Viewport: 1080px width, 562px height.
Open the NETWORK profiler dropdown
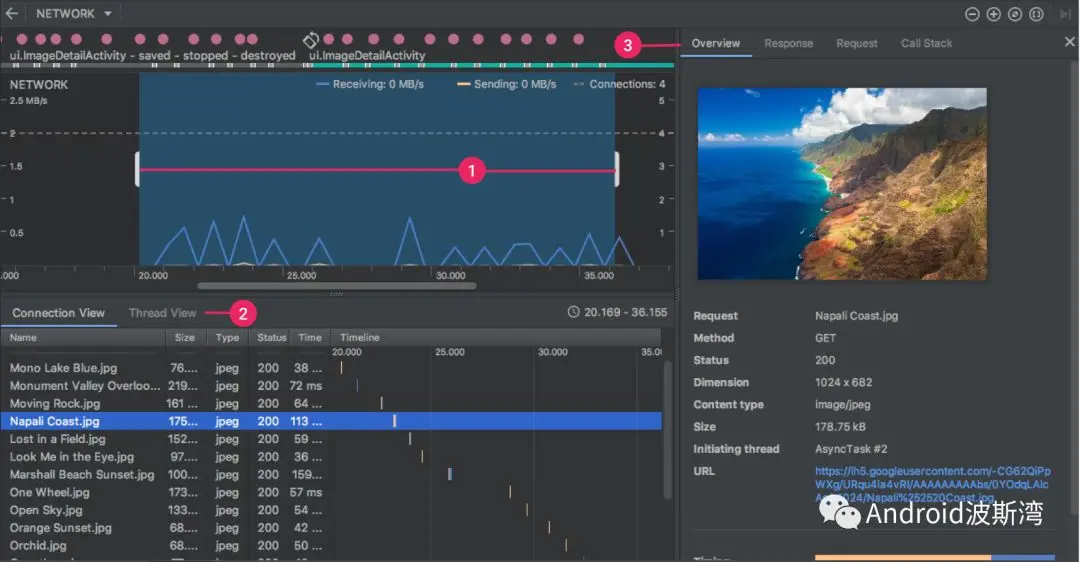click(74, 13)
